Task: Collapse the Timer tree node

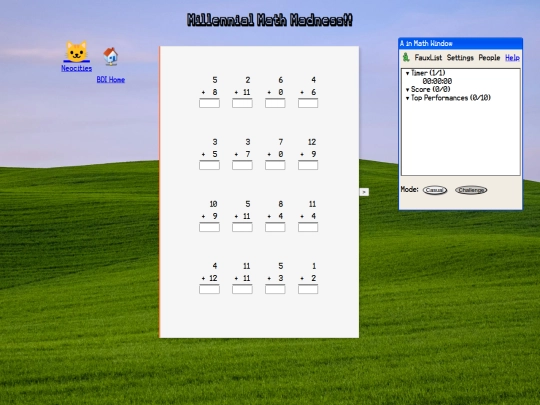Action: [x=407, y=73]
